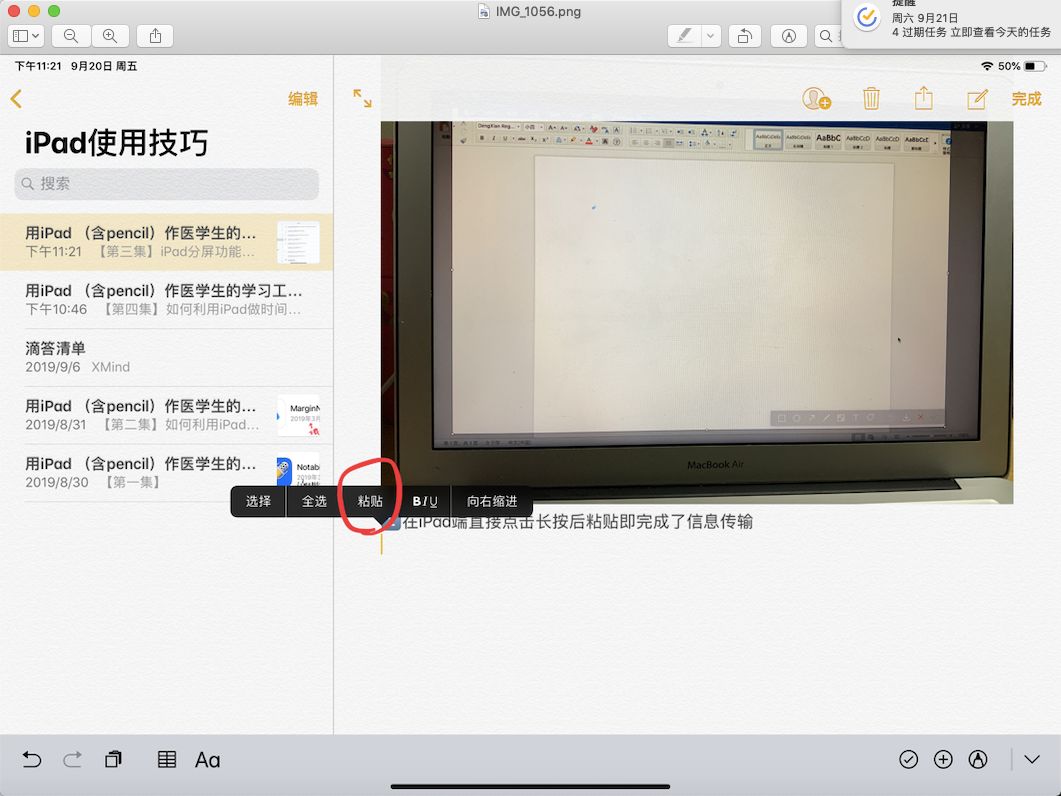Image resolution: width=1061 pixels, height=796 pixels.
Task: Go back using the yellow chevron
Action: coord(16,99)
